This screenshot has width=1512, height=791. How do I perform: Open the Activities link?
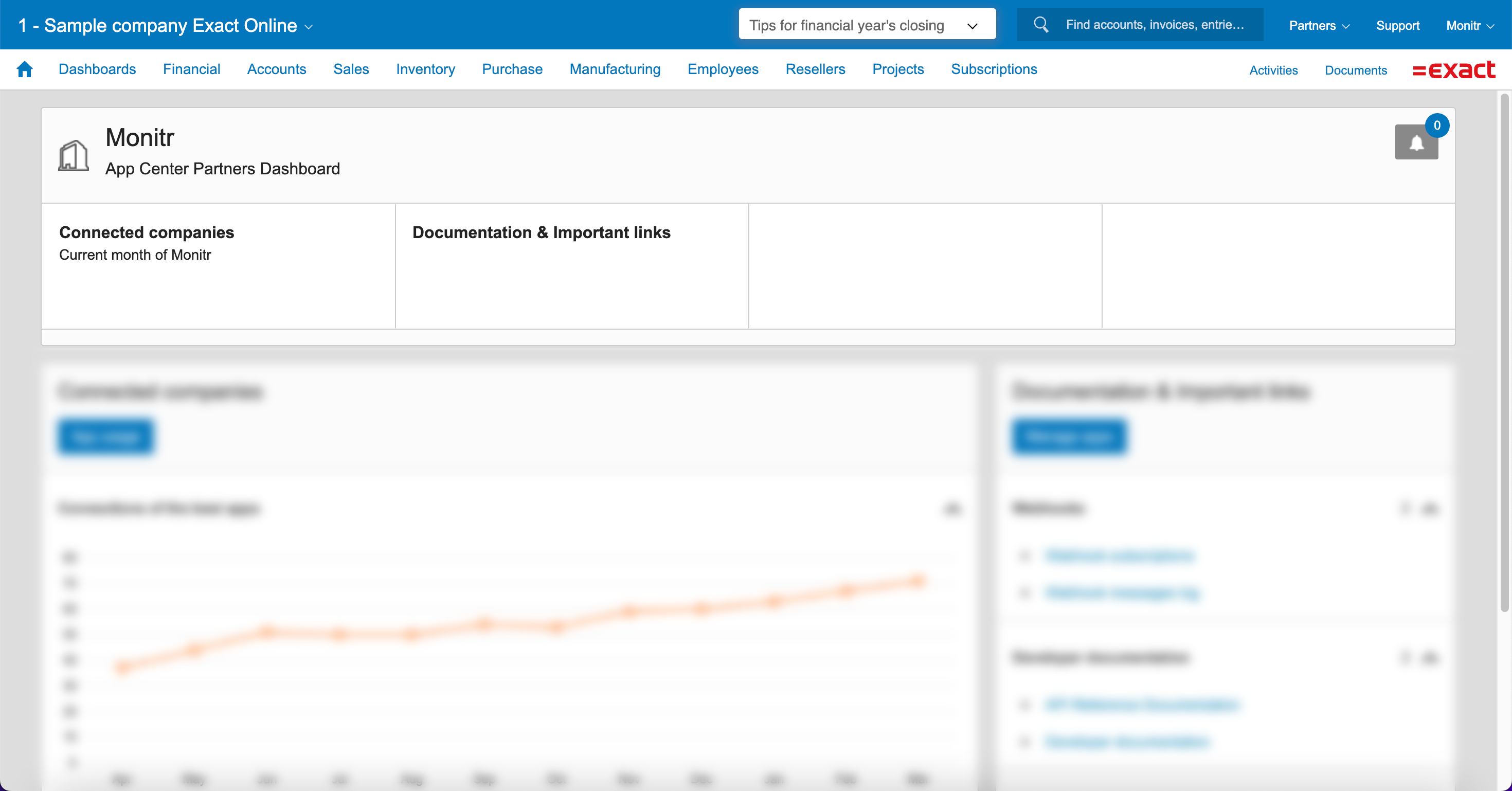coord(1273,70)
